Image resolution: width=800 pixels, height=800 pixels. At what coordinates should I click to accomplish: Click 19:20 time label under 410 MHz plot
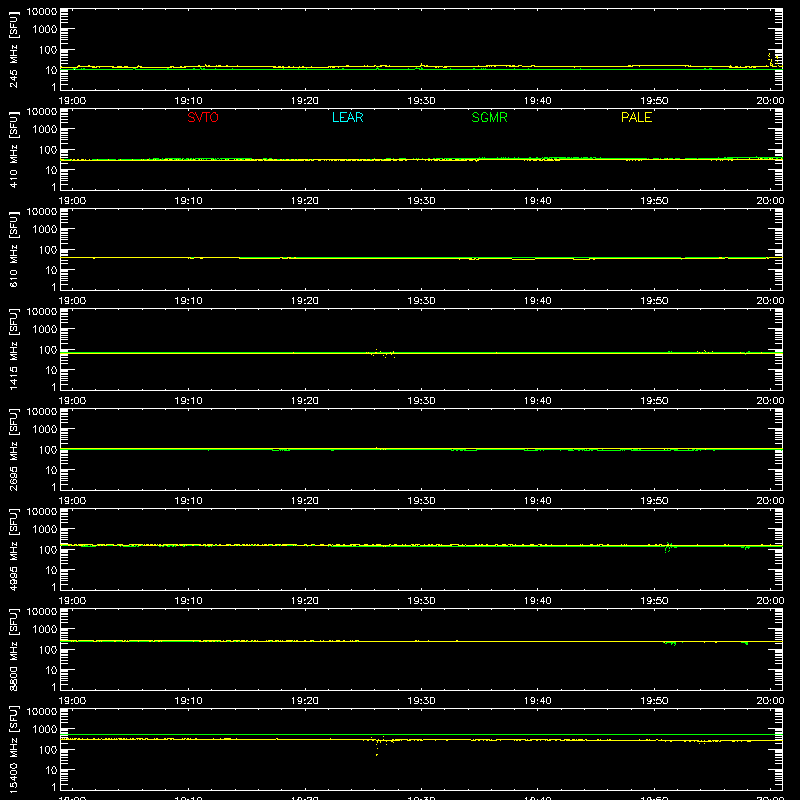click(305, 201)
